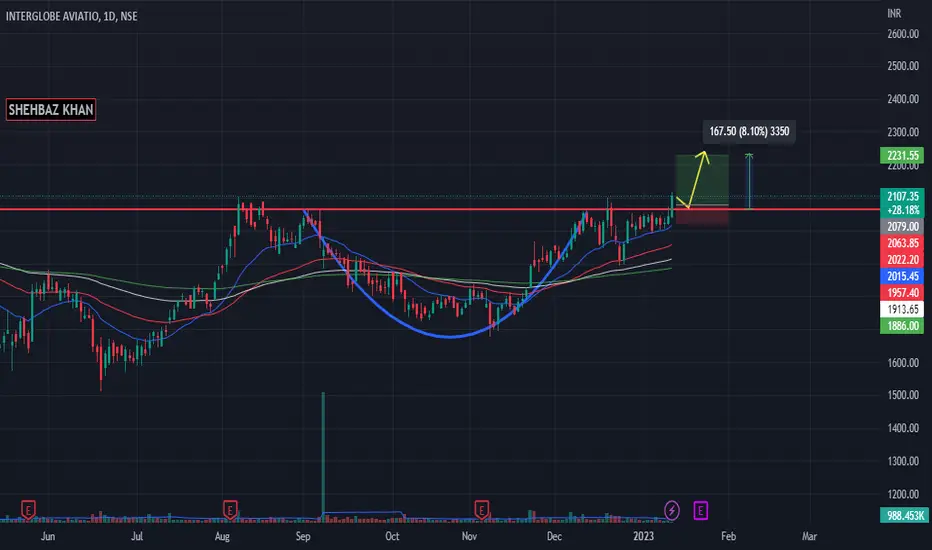Screen dimensions: 932x550
Task: Click the 2300.00 price axis tick
Action: pyautogui.click(x=903, y=132)
